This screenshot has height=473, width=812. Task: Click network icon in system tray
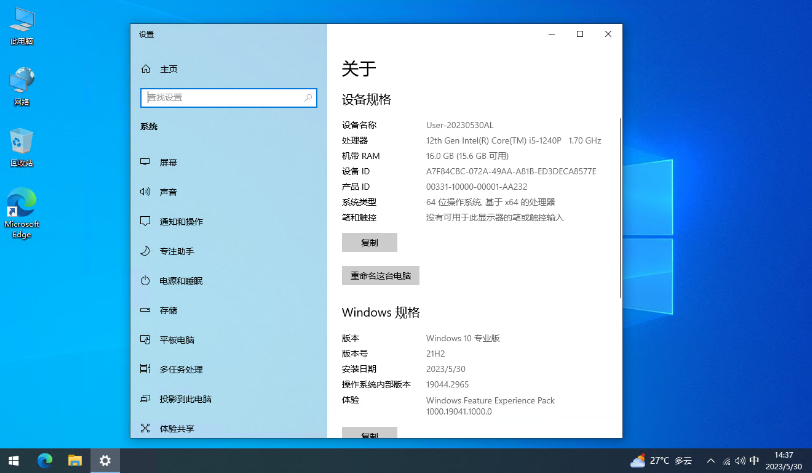[x=727, y=461]
